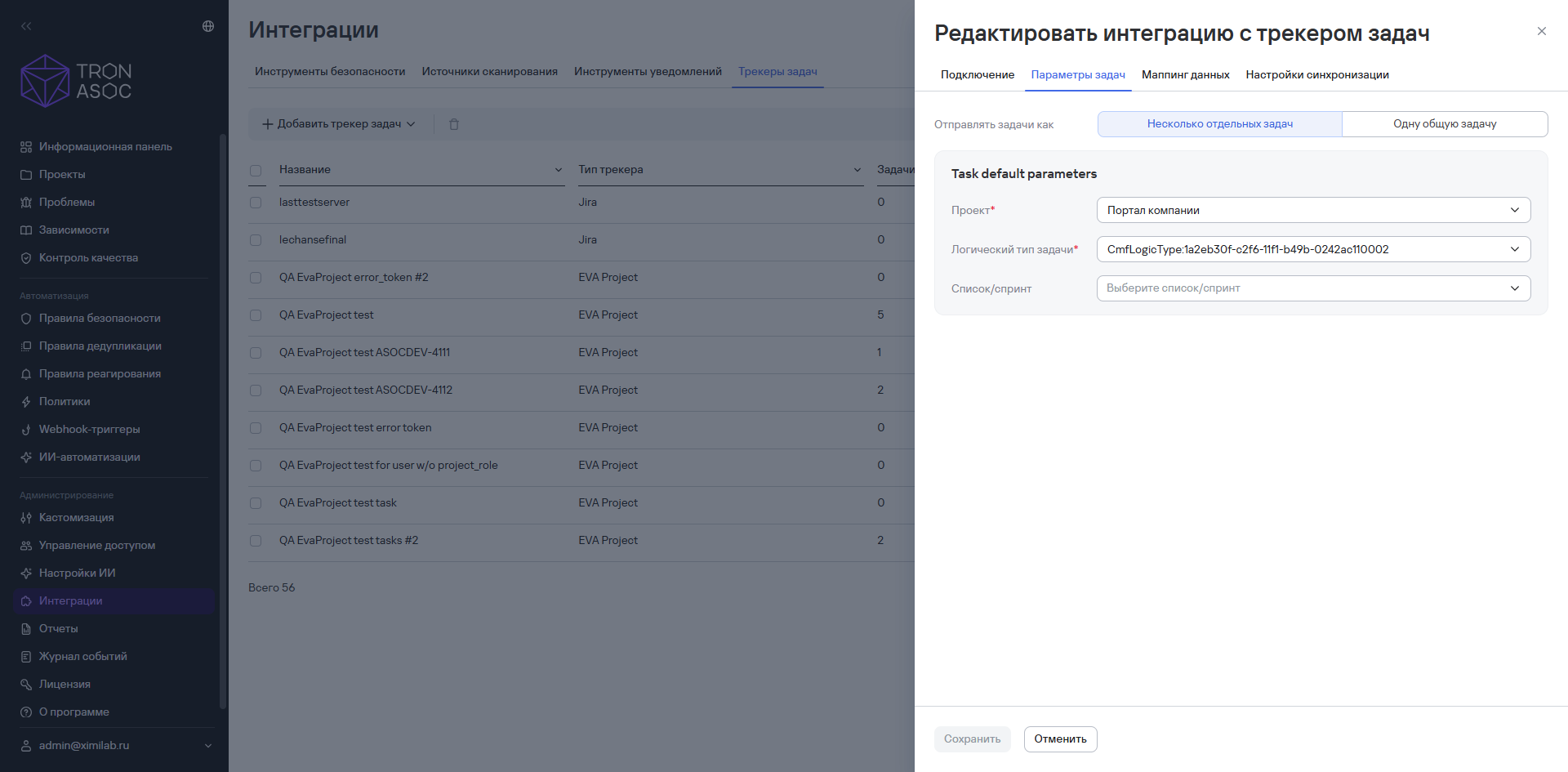Open Проблемы bug icon
Image resolution: width=1568 pixels, height=772 pixels.
pyautogui.click(x=26, y=203)
